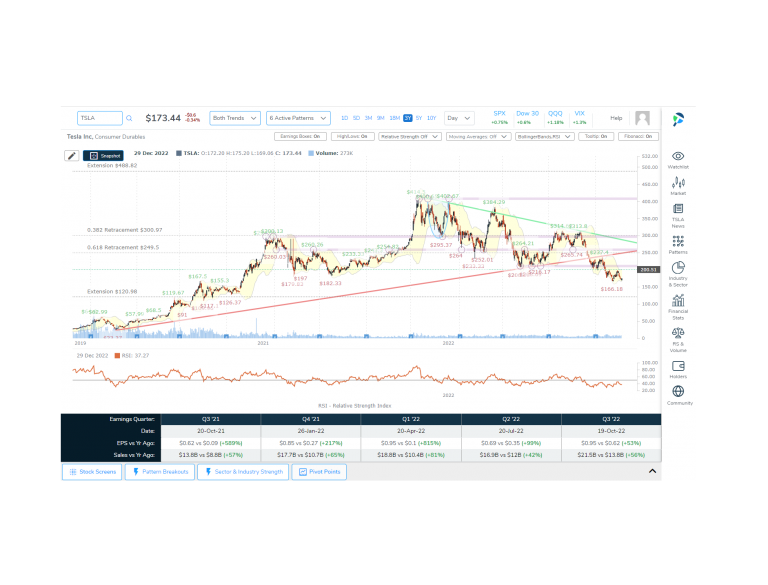Click the Q3 '22 earnings column header
The height and width of the screenshot is (585, 768).
(x=611, y=419)
